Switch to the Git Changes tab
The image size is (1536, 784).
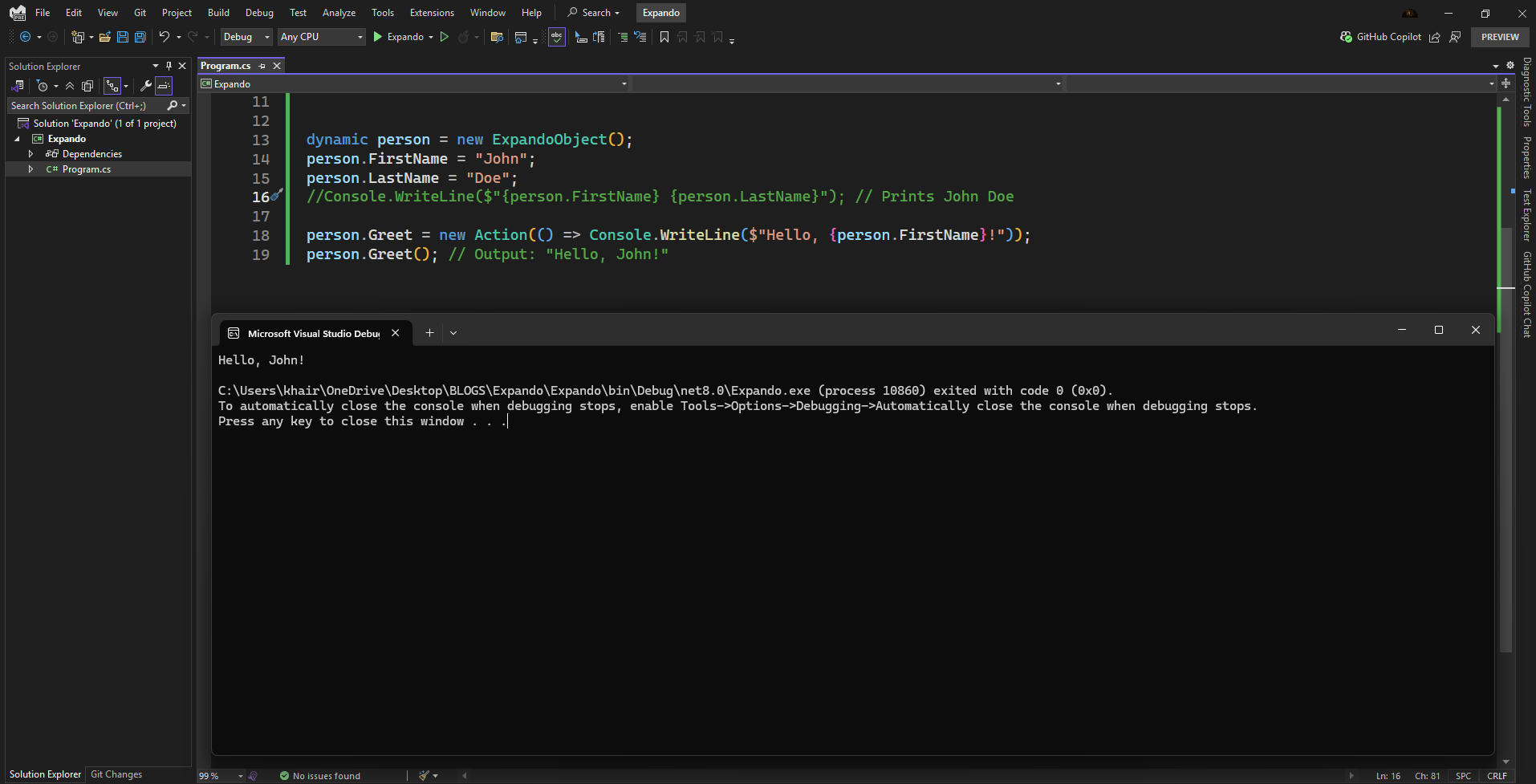click(116, 774)
